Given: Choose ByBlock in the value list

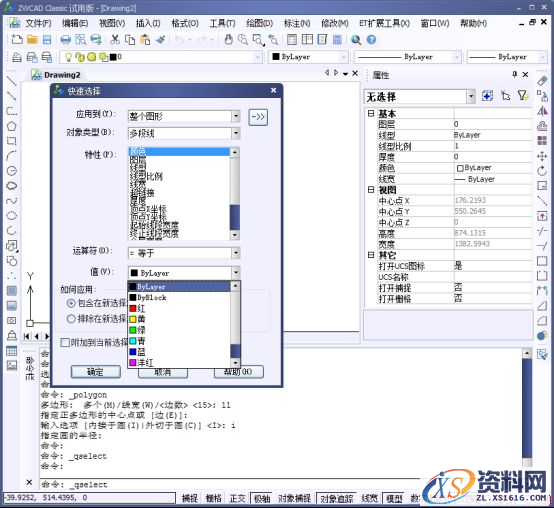Looking at the screenshot, I should click(x=179, y=297).
